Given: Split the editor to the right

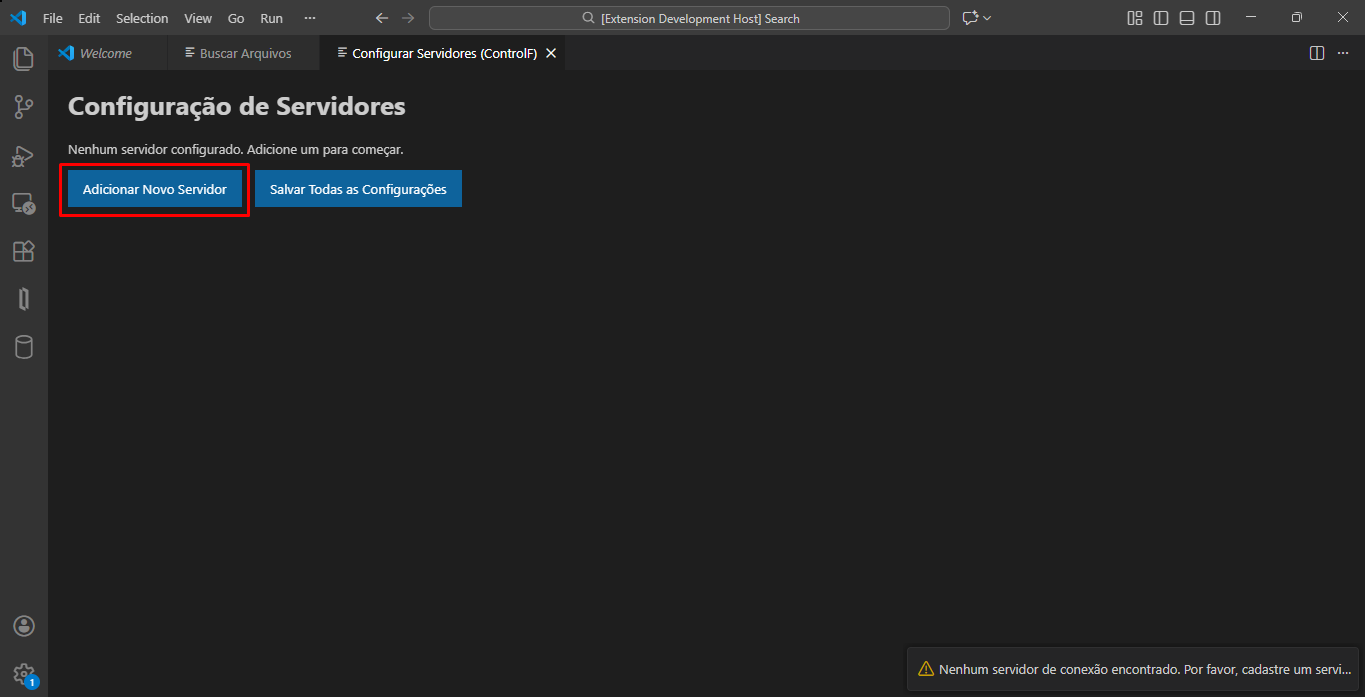Looking at the screenshot, I should (1317, 53).
